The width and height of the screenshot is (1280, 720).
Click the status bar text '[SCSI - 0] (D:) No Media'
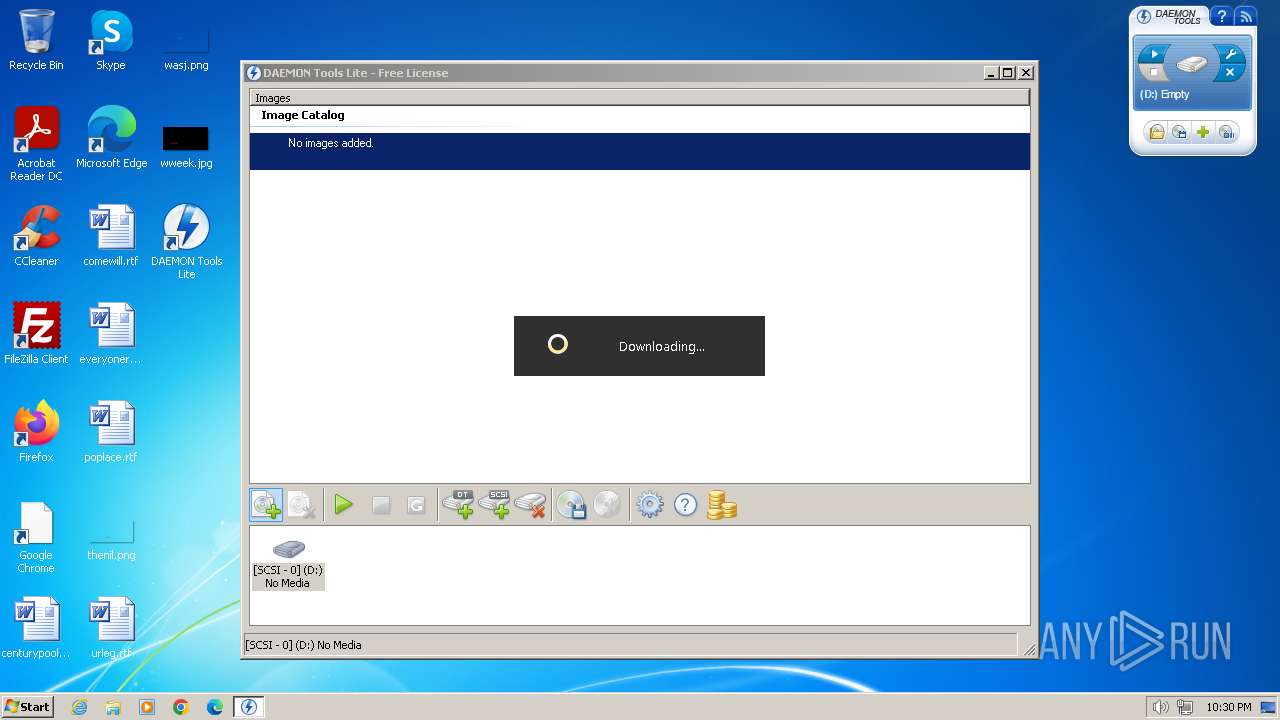[304, 645]
